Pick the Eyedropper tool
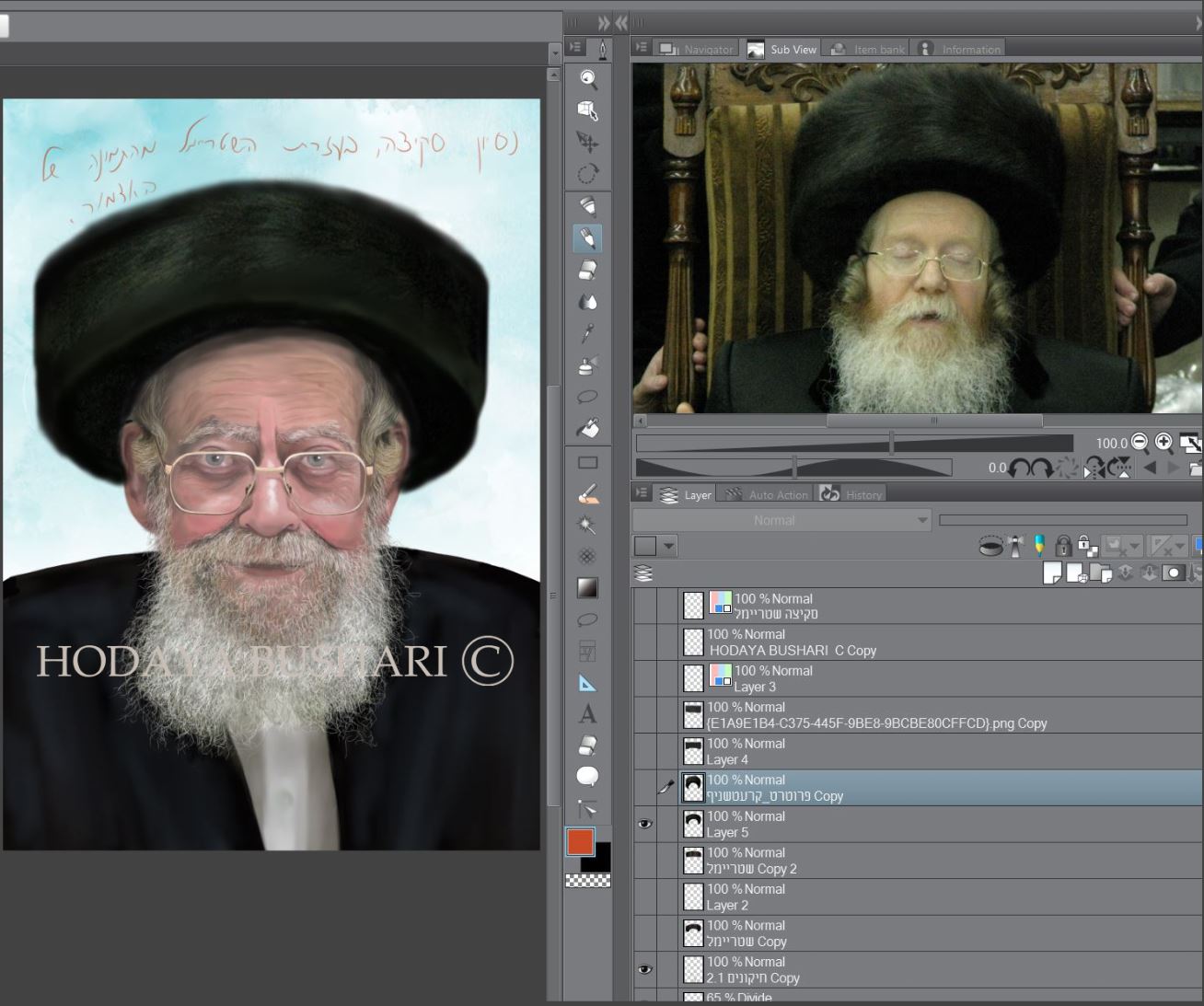Image resolution: width=1204 pixels, height=1006 pixels. click(x=588, y=333)
